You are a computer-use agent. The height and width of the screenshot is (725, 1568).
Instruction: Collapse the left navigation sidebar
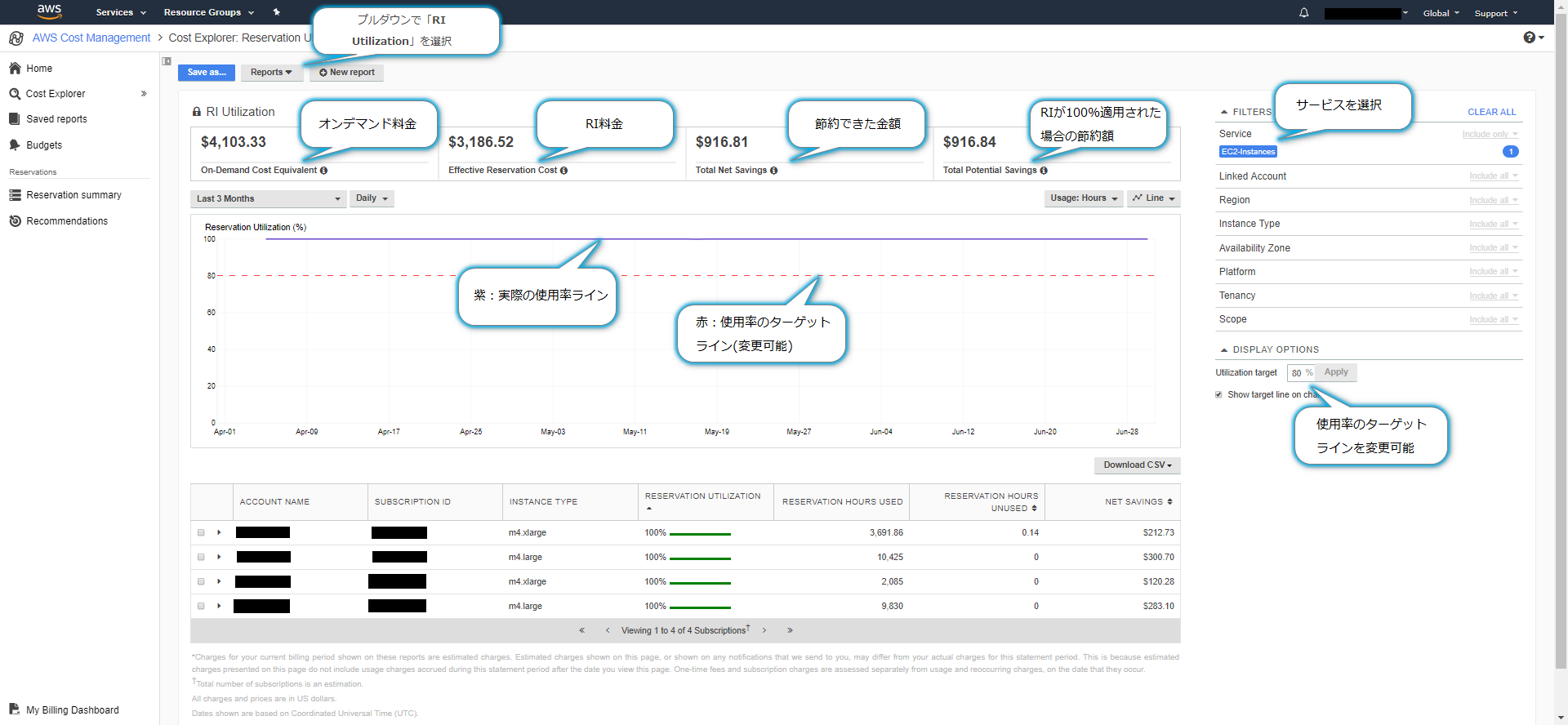pos(167,61)
